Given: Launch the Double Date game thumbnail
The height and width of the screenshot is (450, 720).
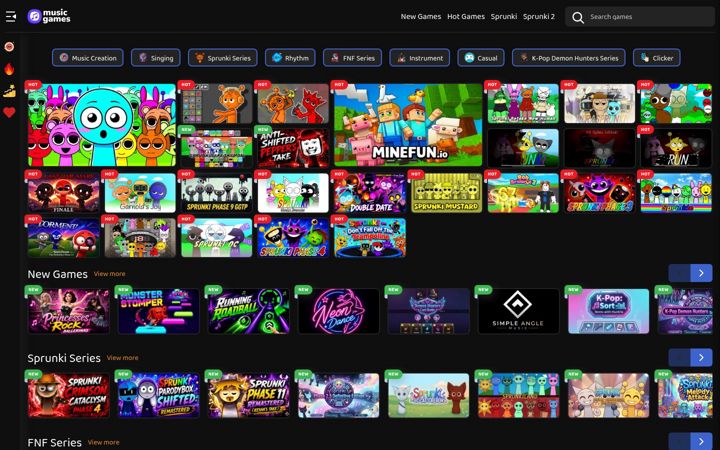Looking at the screenshot, I should [x=370, y=192].
